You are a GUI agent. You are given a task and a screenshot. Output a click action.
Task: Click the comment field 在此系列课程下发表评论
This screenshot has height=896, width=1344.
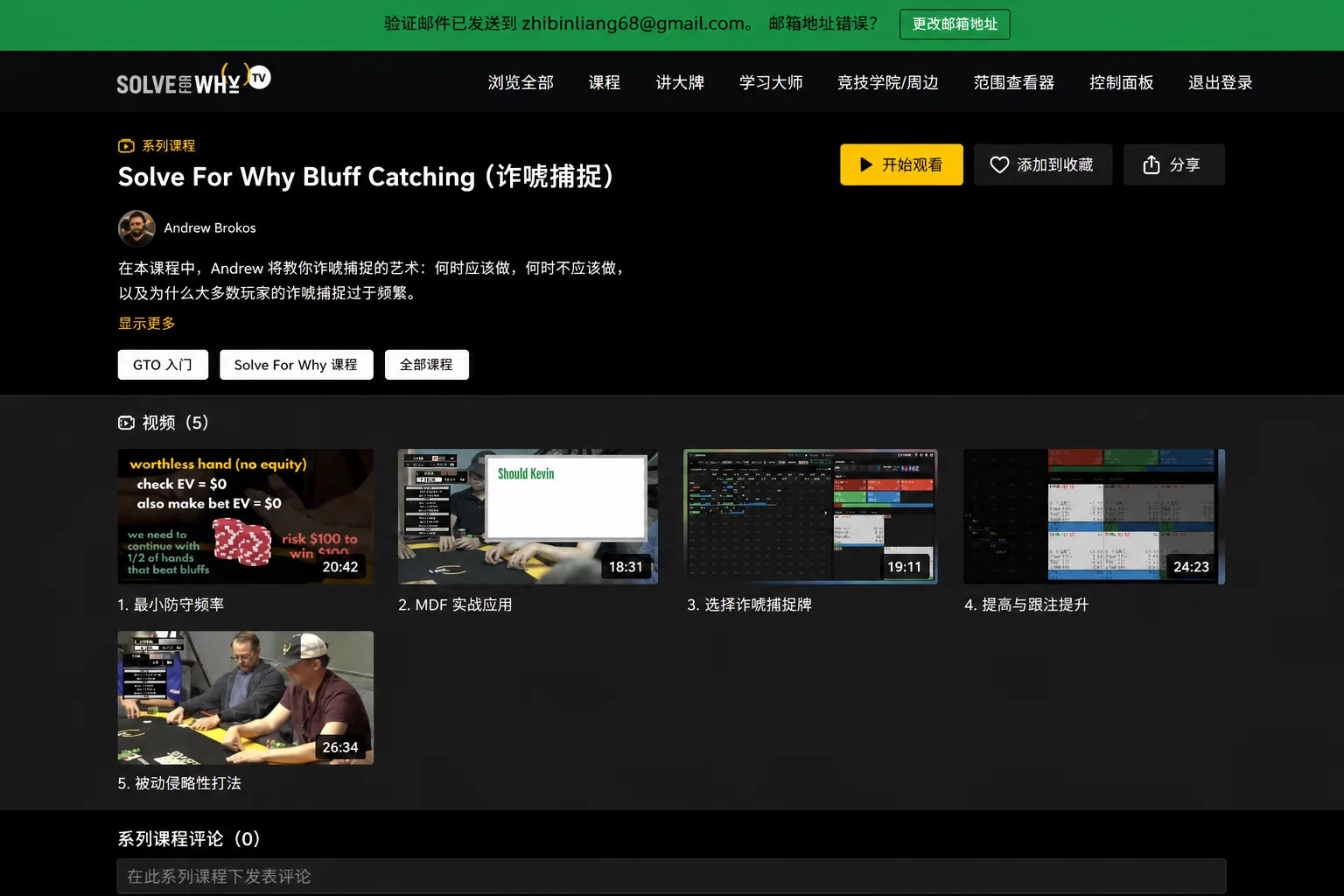(x=672, y=876)
